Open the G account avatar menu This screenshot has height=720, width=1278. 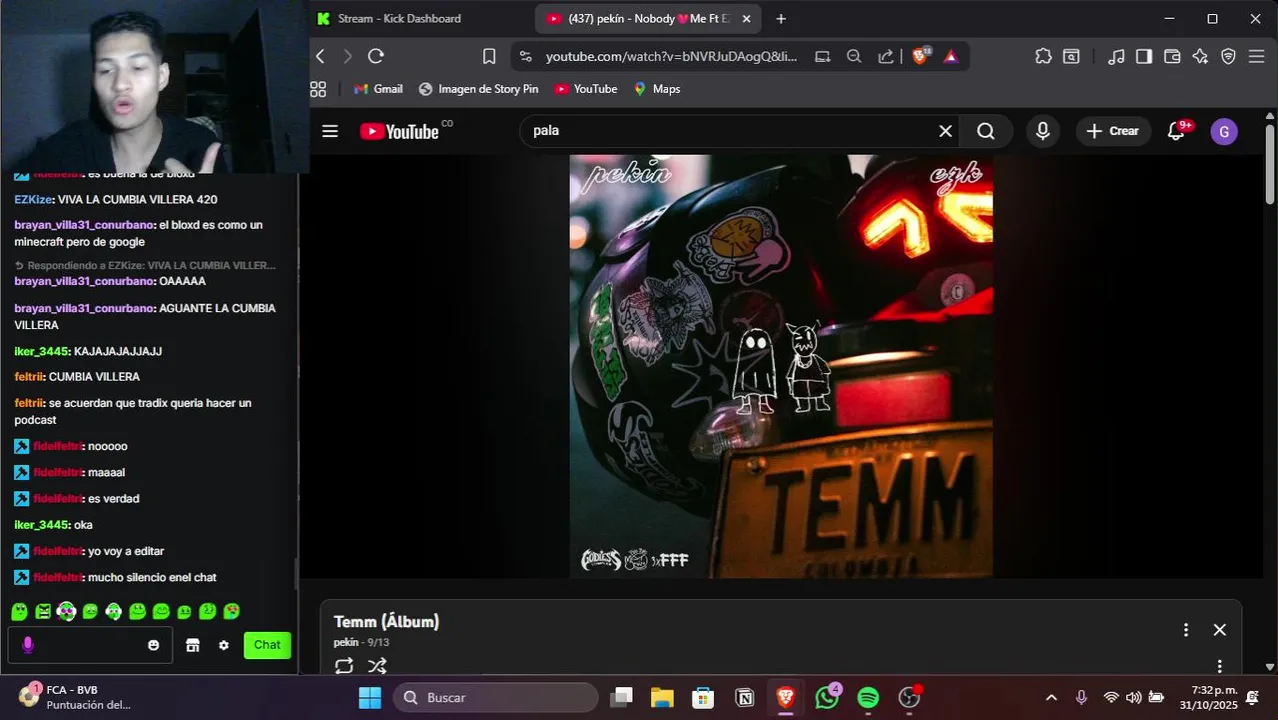click(1224, 131)
